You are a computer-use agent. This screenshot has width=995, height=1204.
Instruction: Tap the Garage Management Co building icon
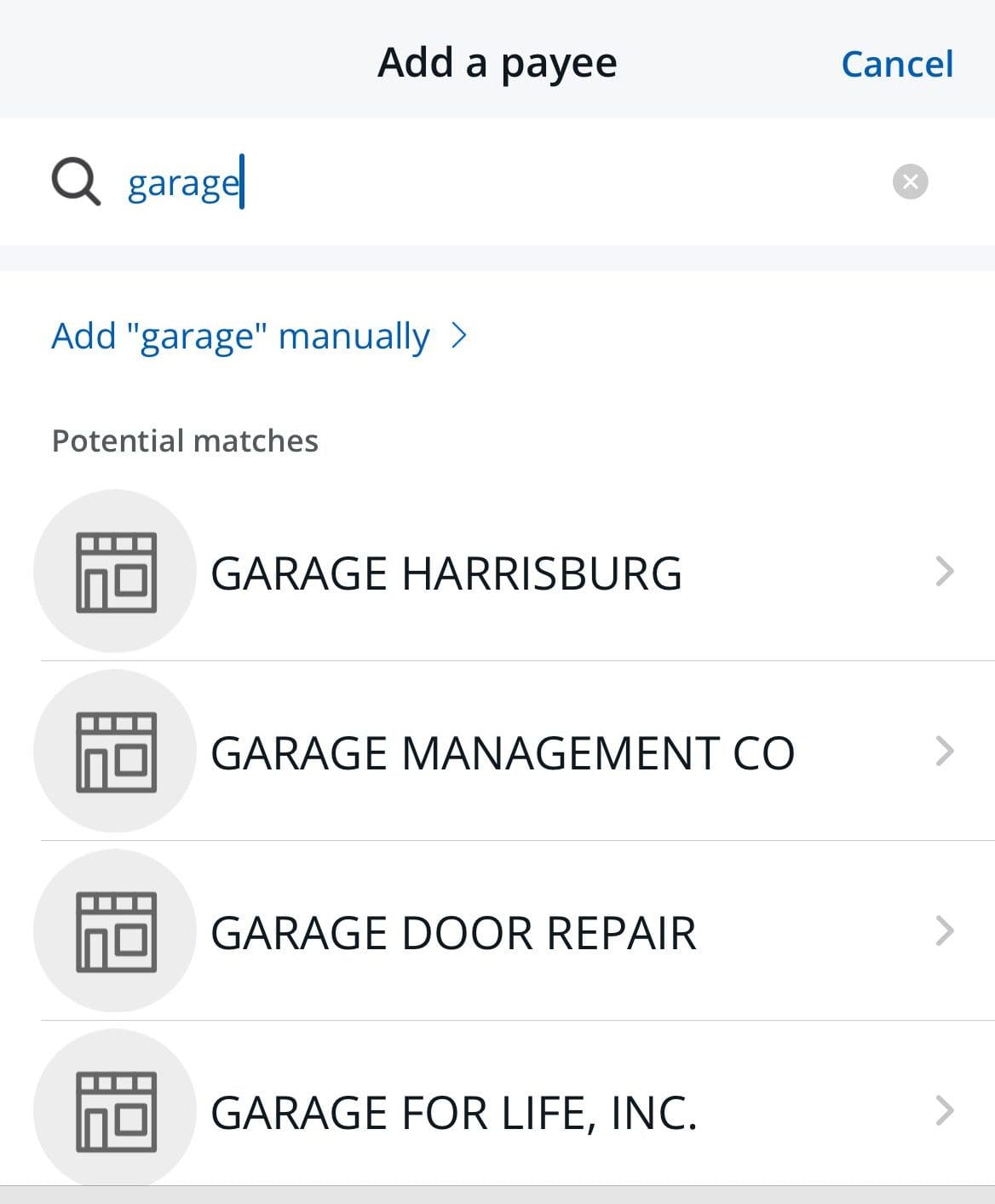point(115,752)
